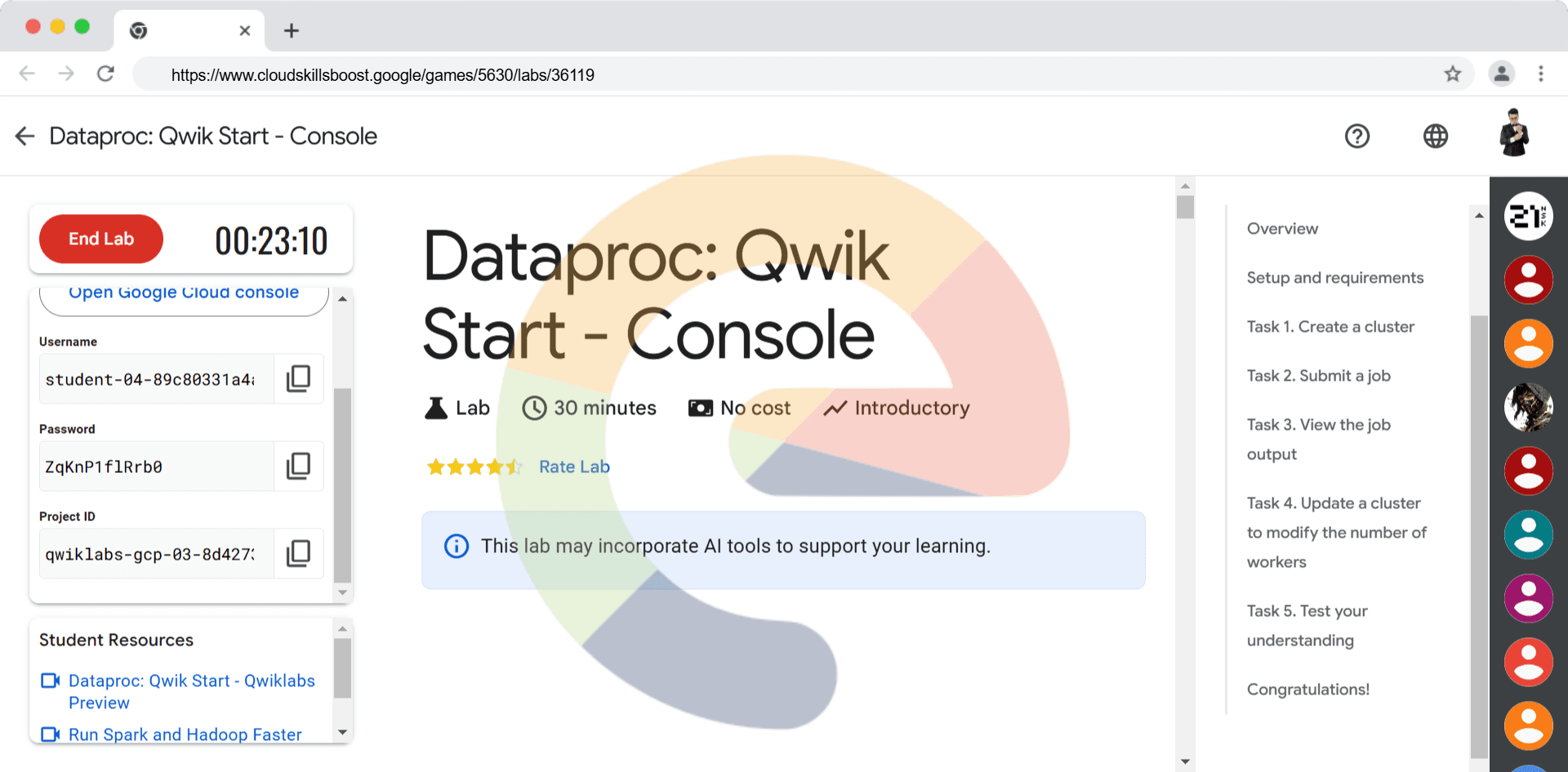1568x772 pixels.
Task: Open the user profile avatar photo
Action: tap(1513, 134)
